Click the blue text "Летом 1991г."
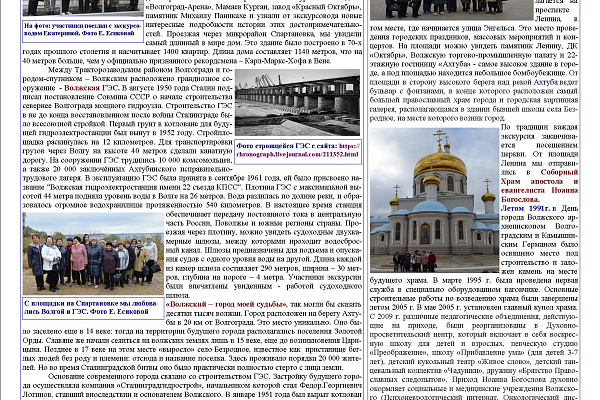The width and height of the screenshot is (600, 400). pos(525,209)
